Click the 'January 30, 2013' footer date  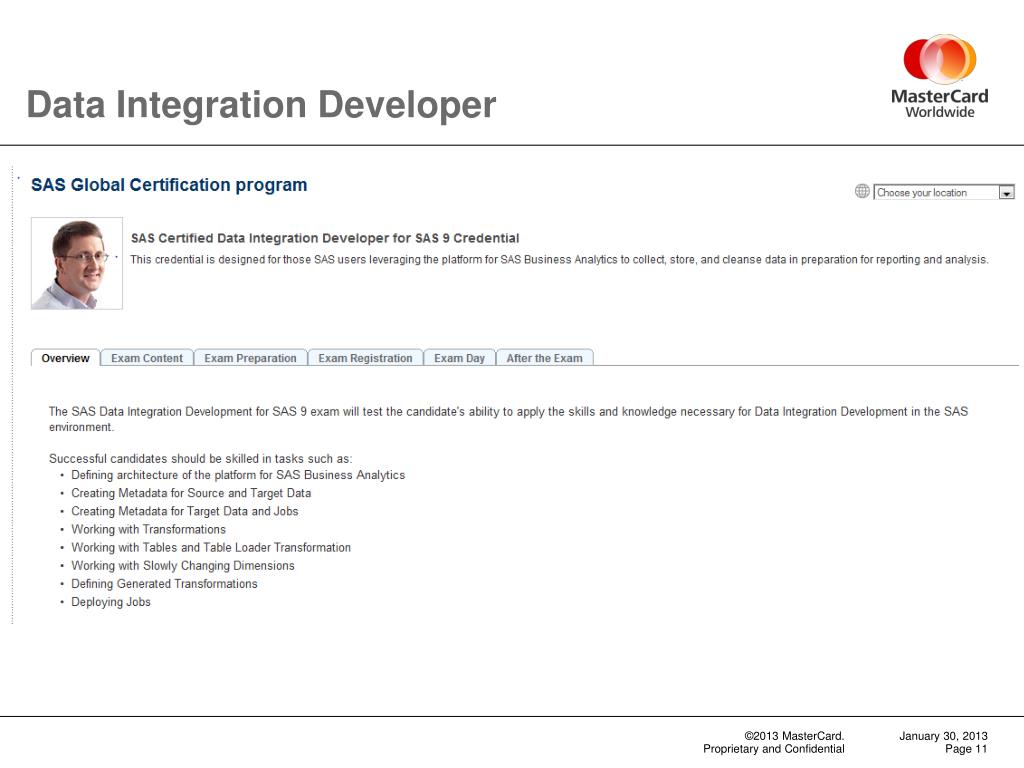[x=943, y=736]
